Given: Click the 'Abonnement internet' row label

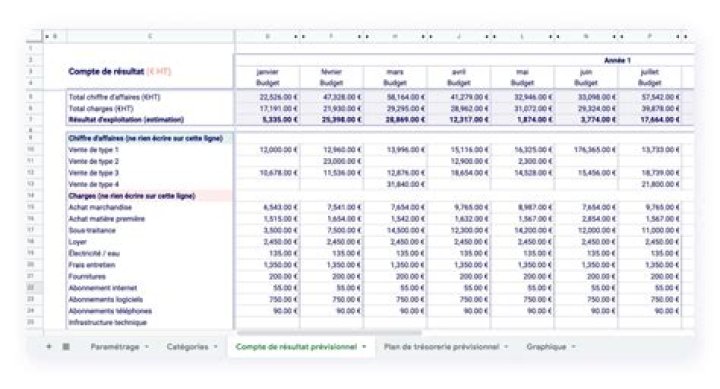Looking at the screenshot, I should (x=103, y=288).
